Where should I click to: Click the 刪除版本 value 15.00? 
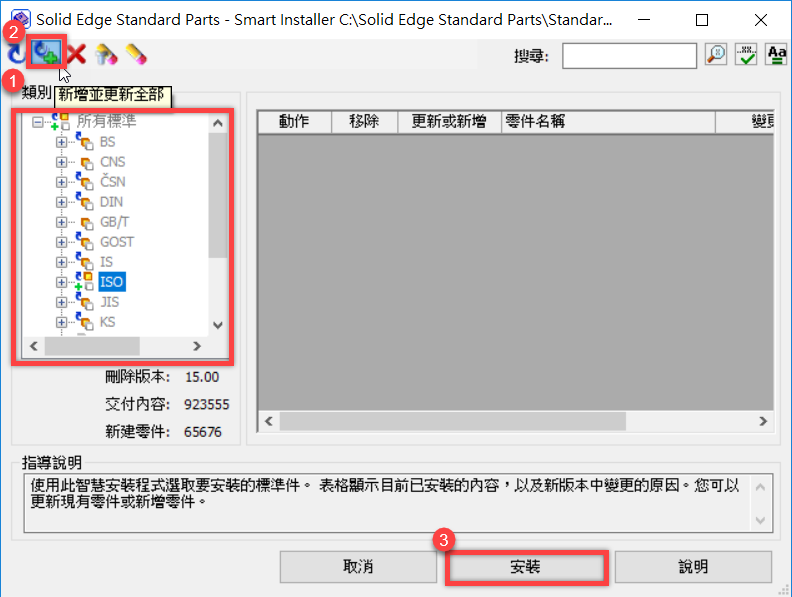pos(202,377)
